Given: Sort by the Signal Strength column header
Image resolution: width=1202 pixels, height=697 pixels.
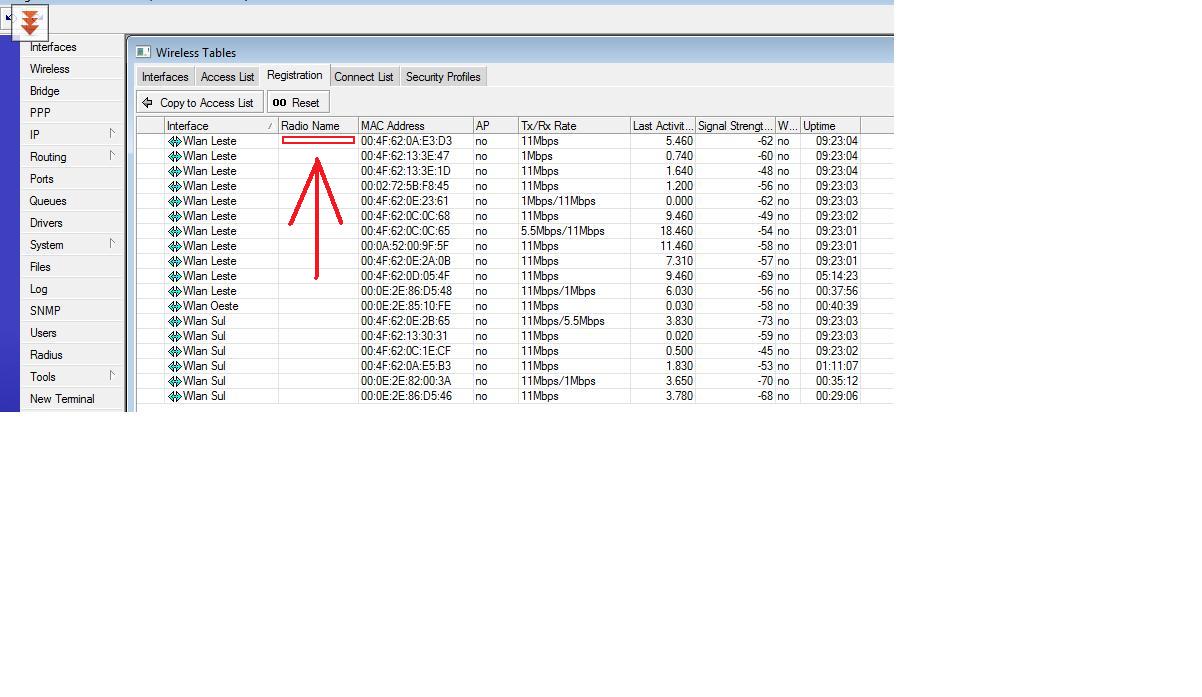Looking at the screenshot, I should pyautogui.click(x=735, y=126).
